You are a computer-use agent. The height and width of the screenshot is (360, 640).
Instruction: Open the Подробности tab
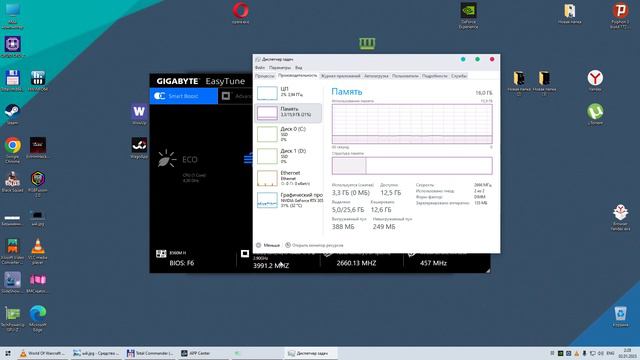click(x=435, y=76)
